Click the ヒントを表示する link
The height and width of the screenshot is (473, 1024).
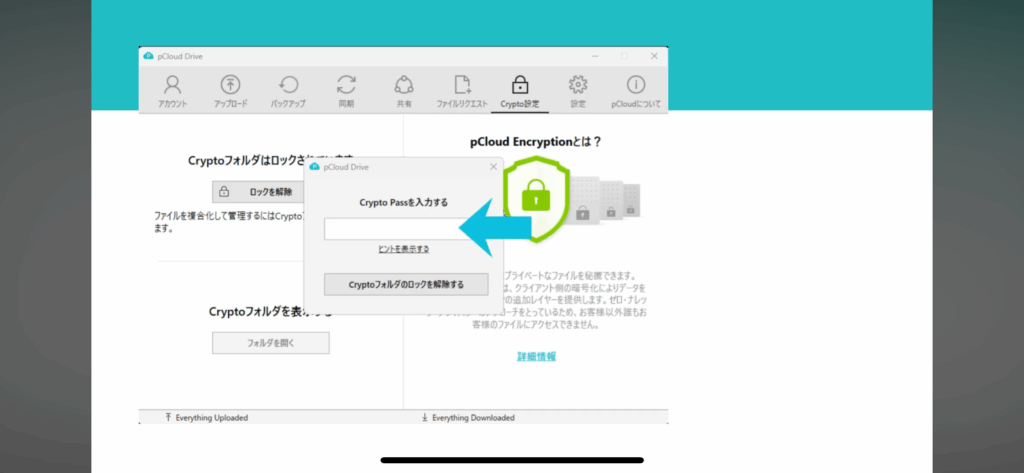404,250
